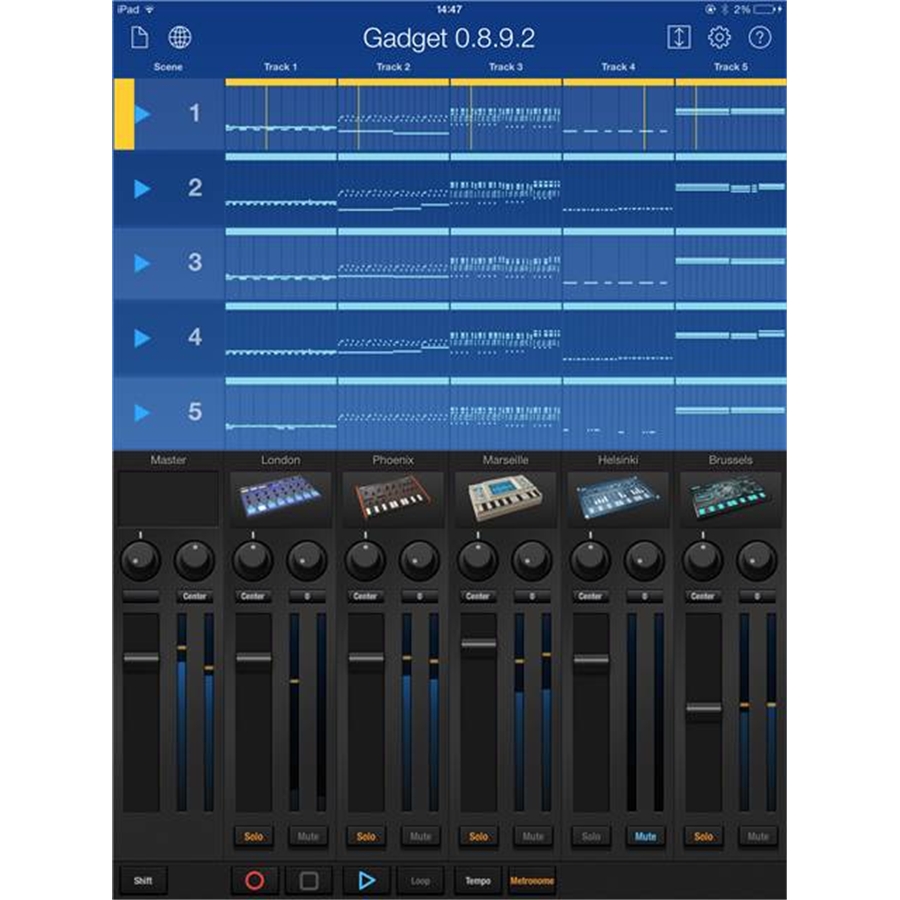Open scene 1 clip on Track 1
The image size is (900, 900).
pyautogui.click(x=281, y=114)
